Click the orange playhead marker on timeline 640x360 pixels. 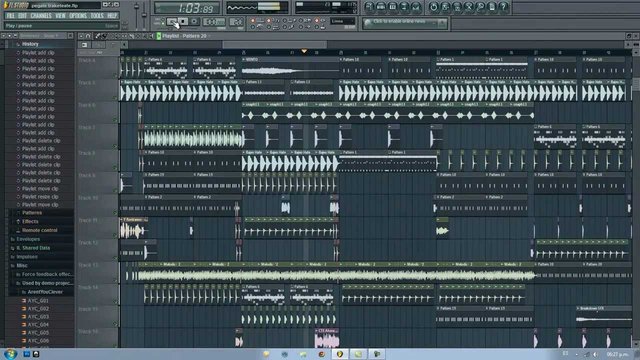coord(304,51)
